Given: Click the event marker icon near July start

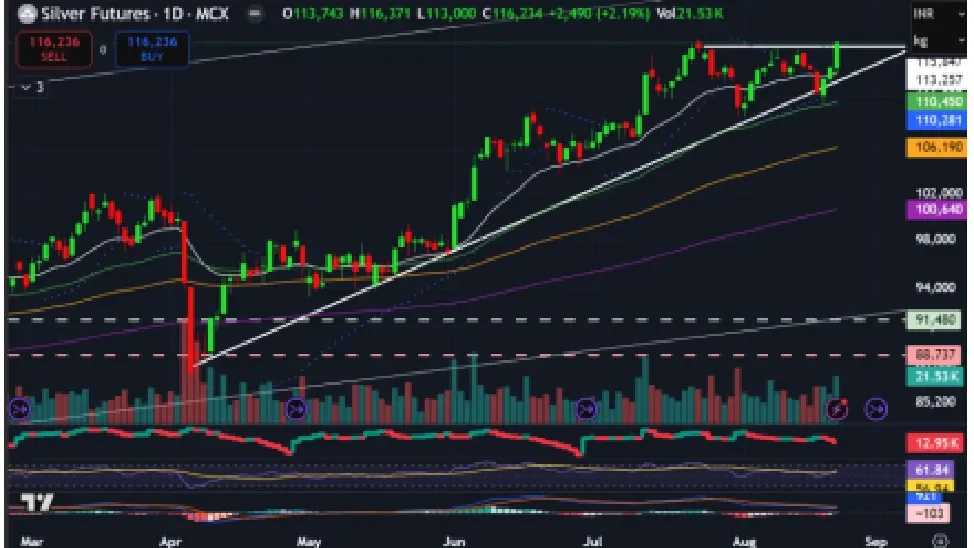Looking at the screenshot, I should [586, 409].
